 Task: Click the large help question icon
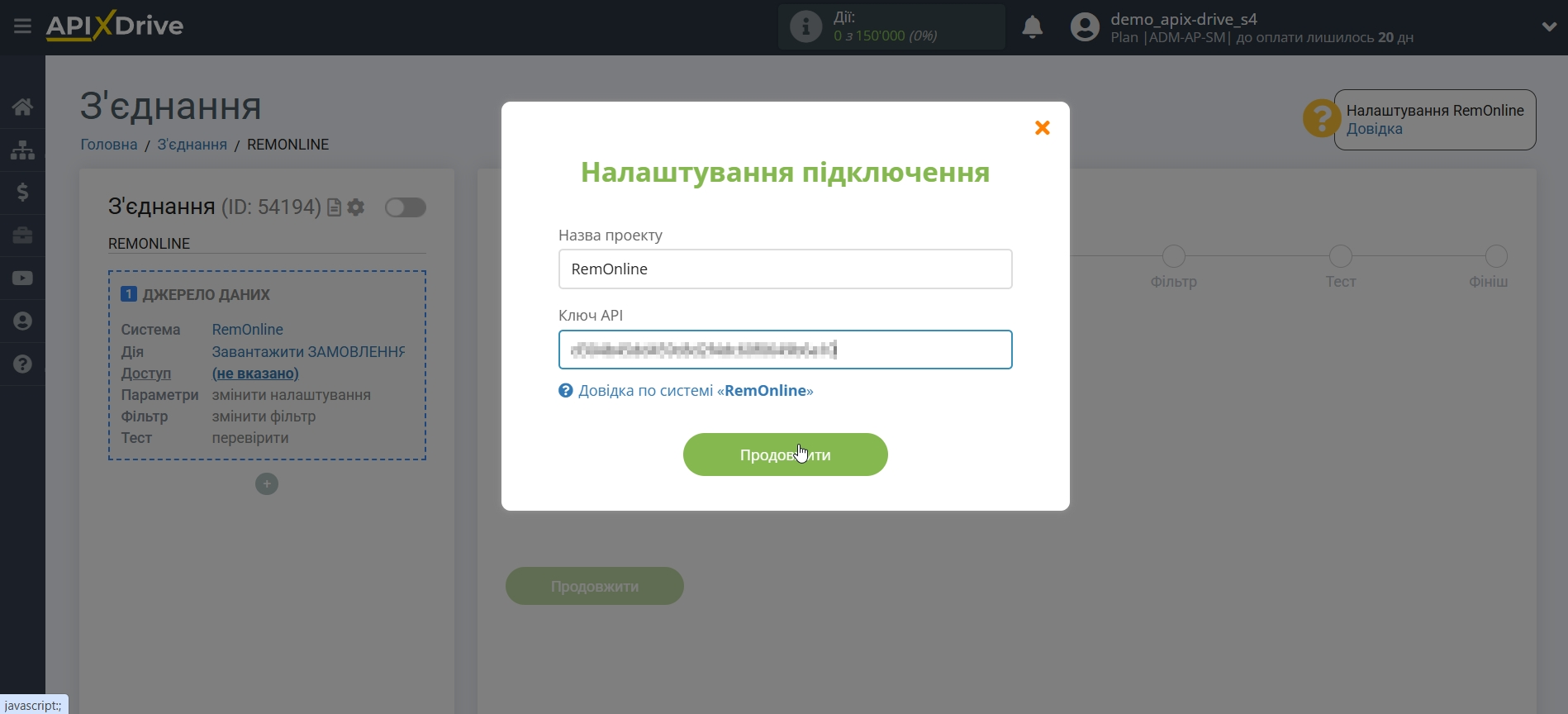click(1321, 118)
